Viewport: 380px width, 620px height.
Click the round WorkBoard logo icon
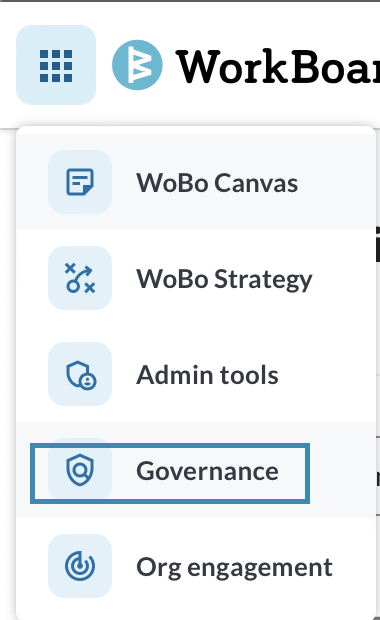point(137,65)
